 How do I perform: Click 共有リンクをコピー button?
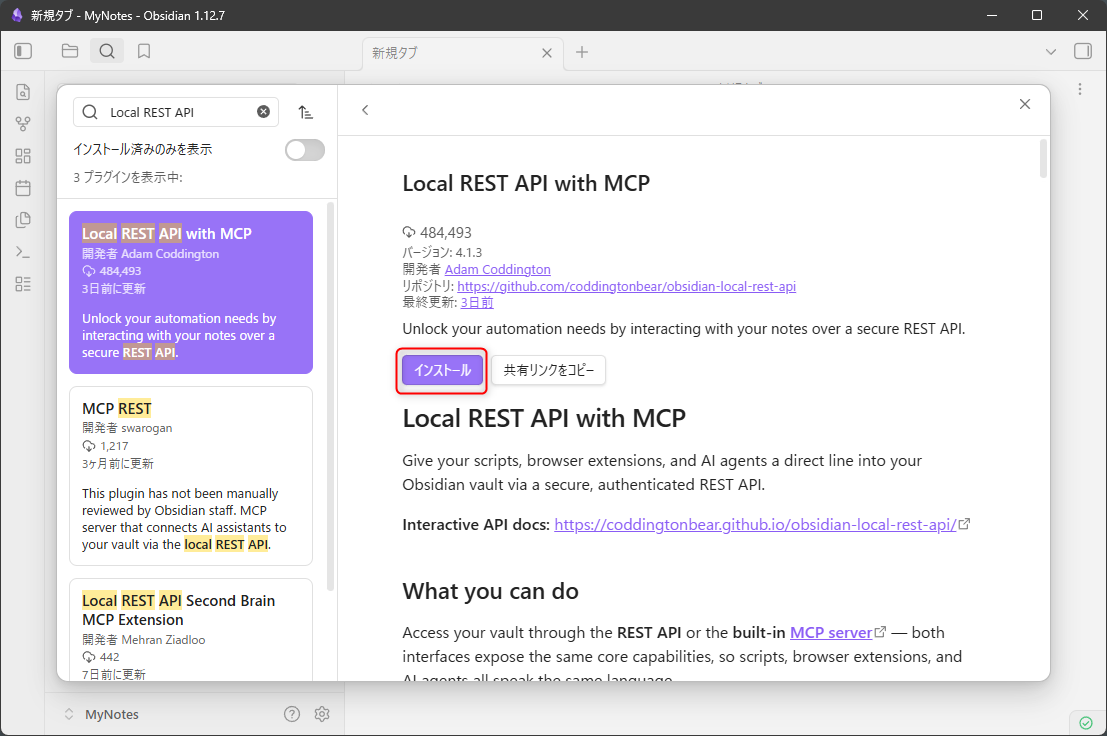pos(549,370)
